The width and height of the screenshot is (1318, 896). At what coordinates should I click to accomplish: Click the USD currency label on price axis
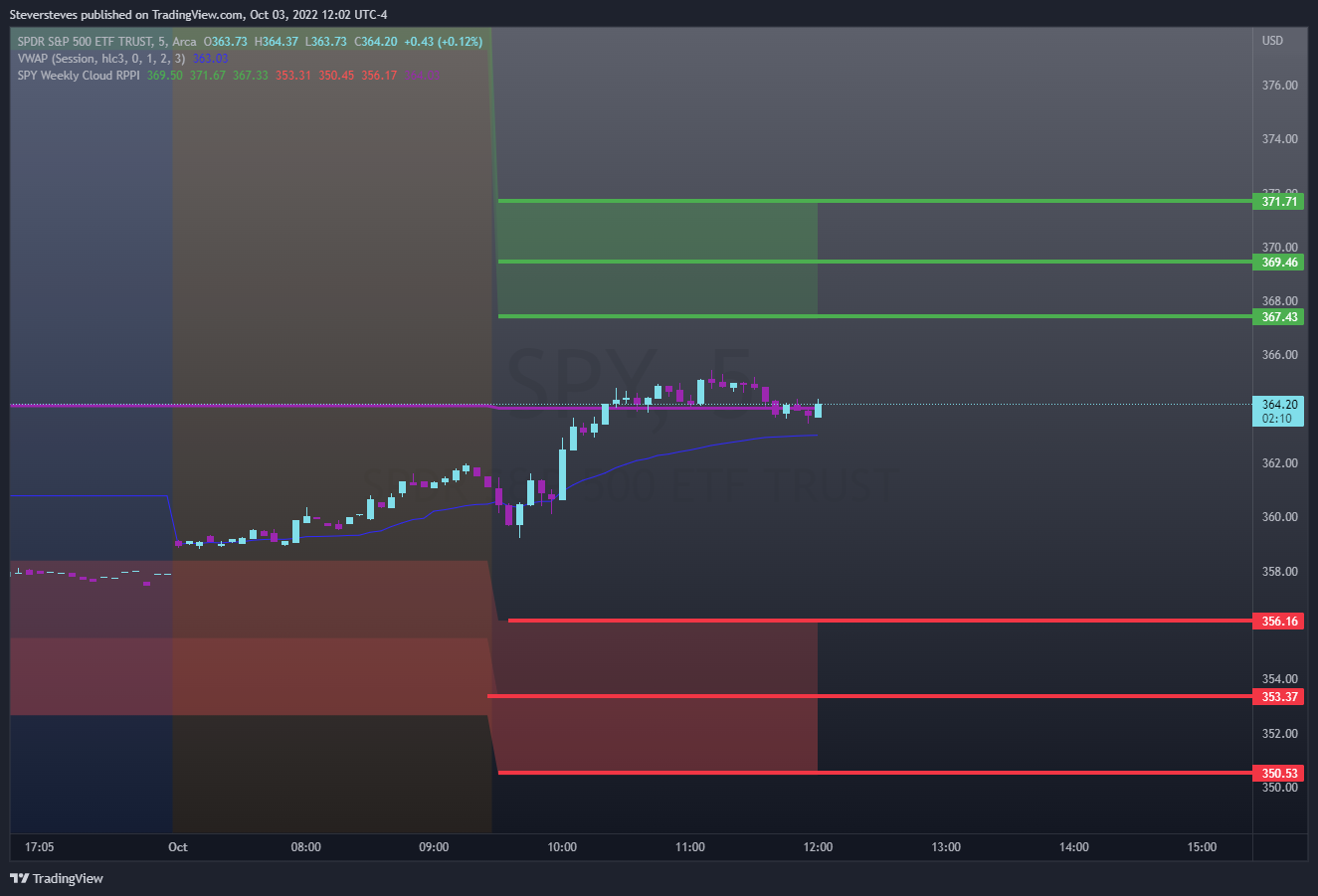[x=1272, y=41]
